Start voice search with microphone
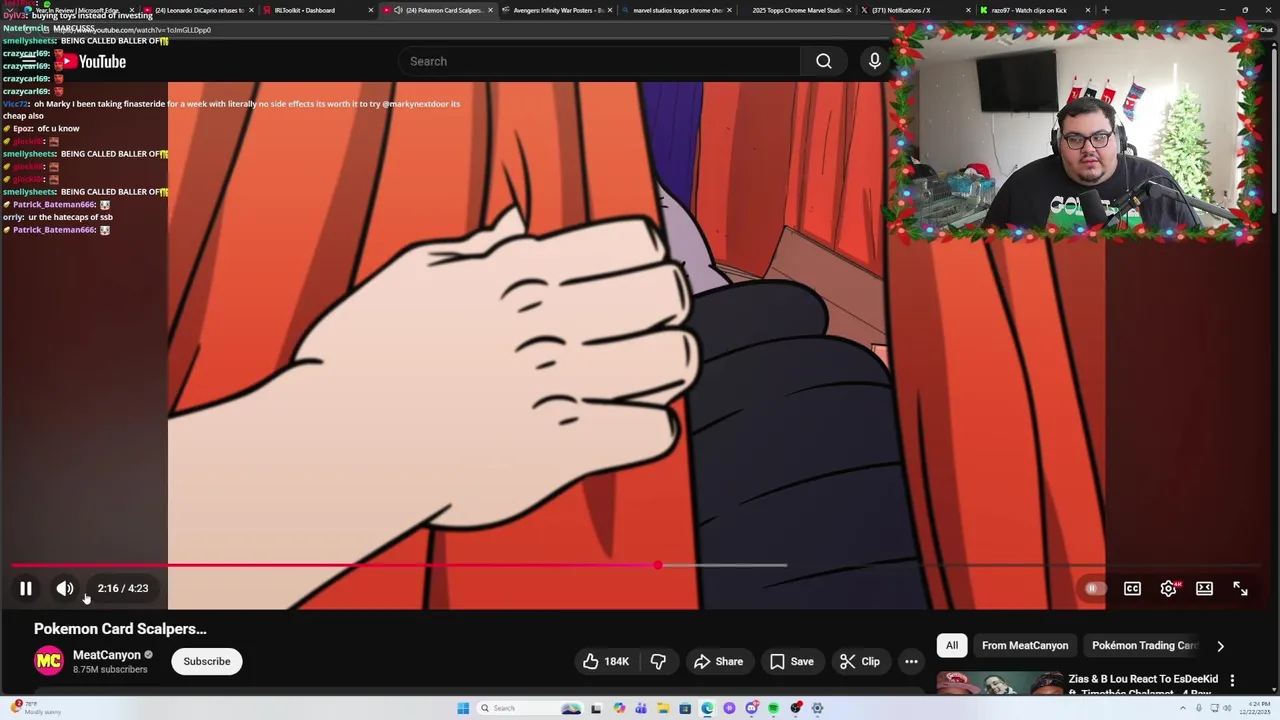Viewport: 1280px width, 720px height. point(874,61)
